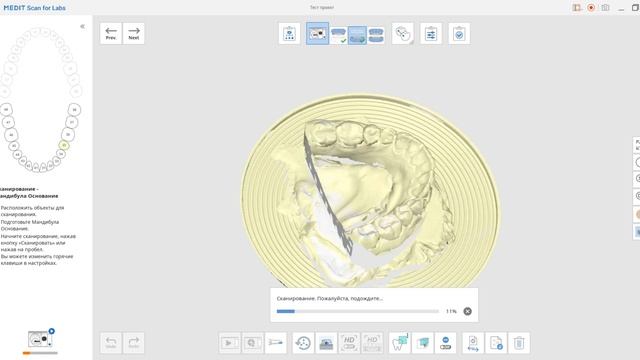Click the orange progress bar under scanner thumbnail
The height and width of the screenshot is (360, 640).
40,353
